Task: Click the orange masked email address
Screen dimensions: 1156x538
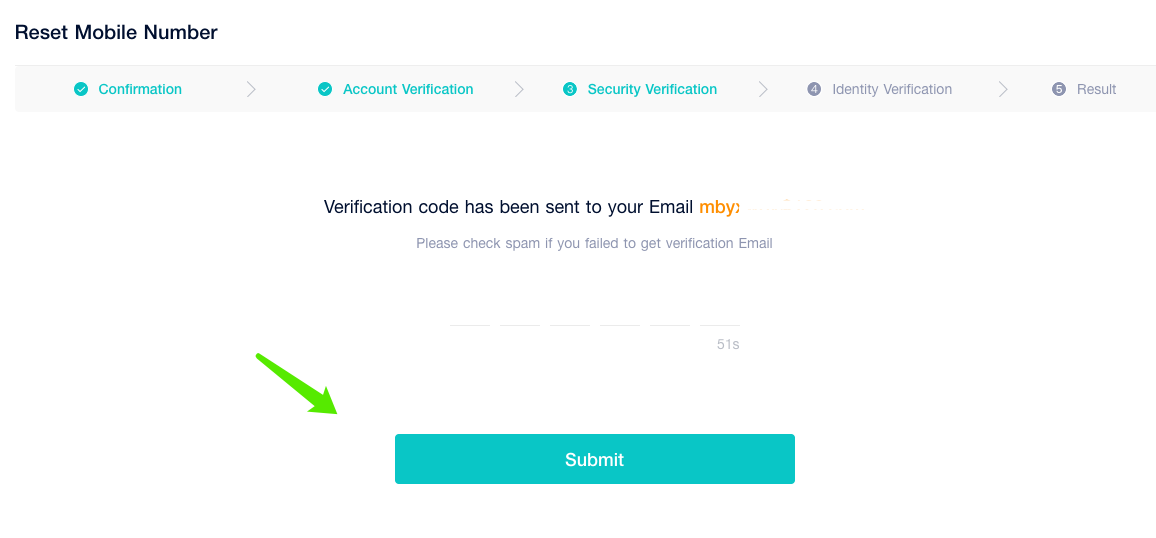Action: coord(781,207)
